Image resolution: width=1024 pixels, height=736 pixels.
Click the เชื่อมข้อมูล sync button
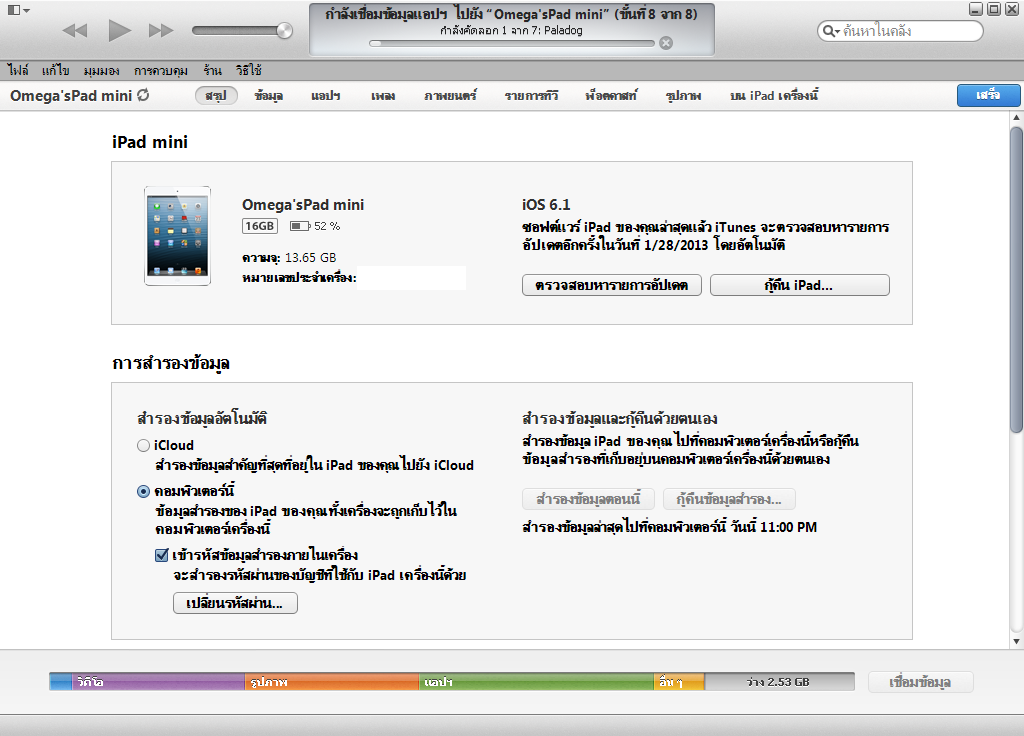[x=920, y=682]
